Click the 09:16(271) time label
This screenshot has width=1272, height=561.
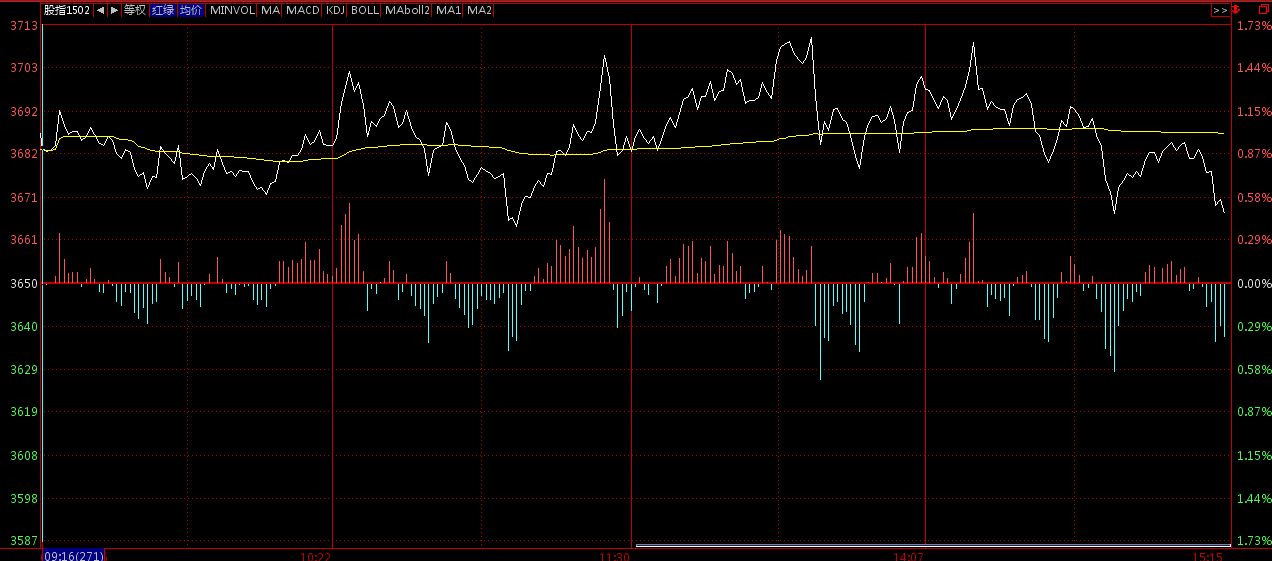tap(73, 555)
